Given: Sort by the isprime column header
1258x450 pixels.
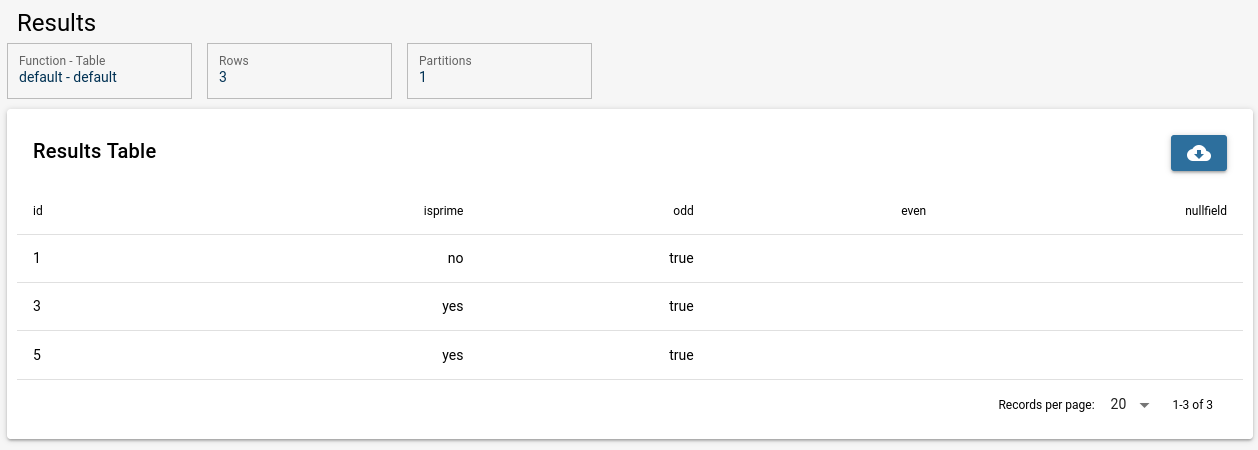Looking at the screenshot, I should (443, 211).
